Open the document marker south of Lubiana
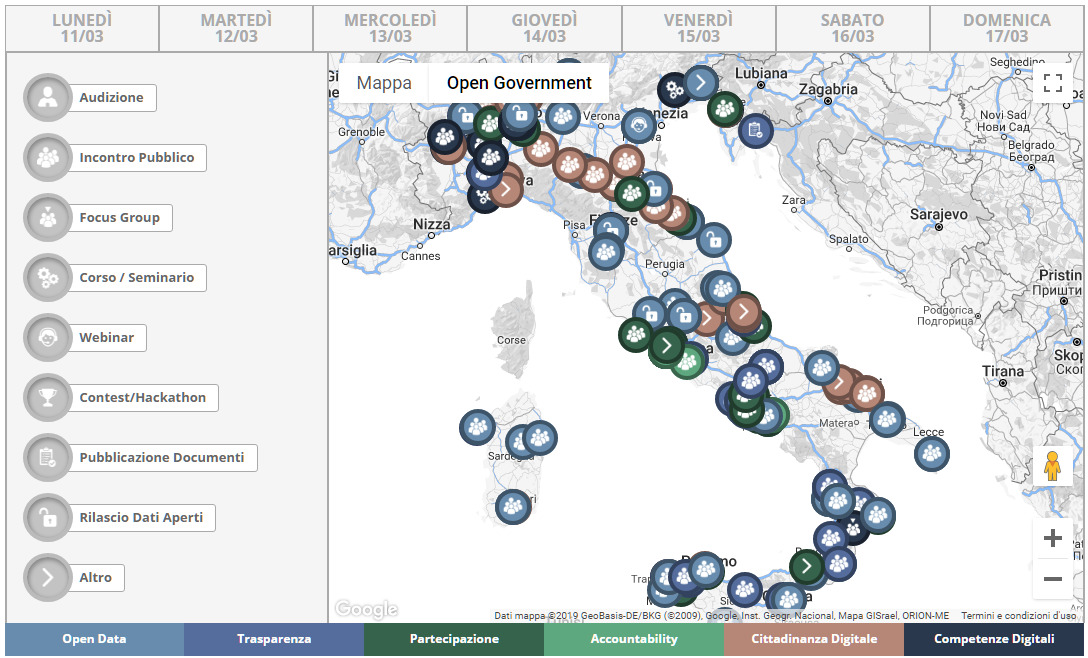Image resolution: width=1088 pixels, height=658 pixels. 756,130
